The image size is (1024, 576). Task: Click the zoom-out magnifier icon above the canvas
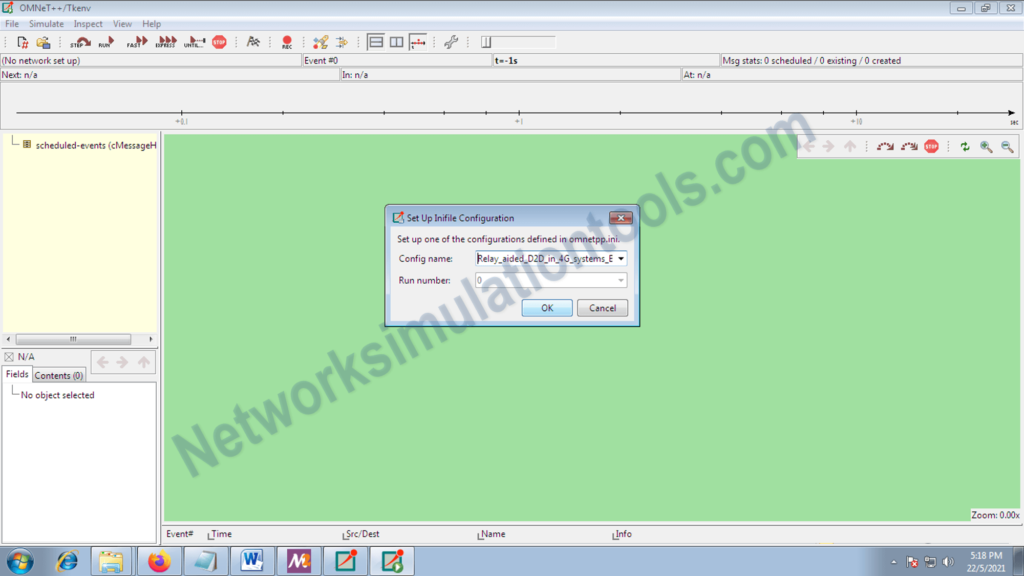pos(1008,146)
